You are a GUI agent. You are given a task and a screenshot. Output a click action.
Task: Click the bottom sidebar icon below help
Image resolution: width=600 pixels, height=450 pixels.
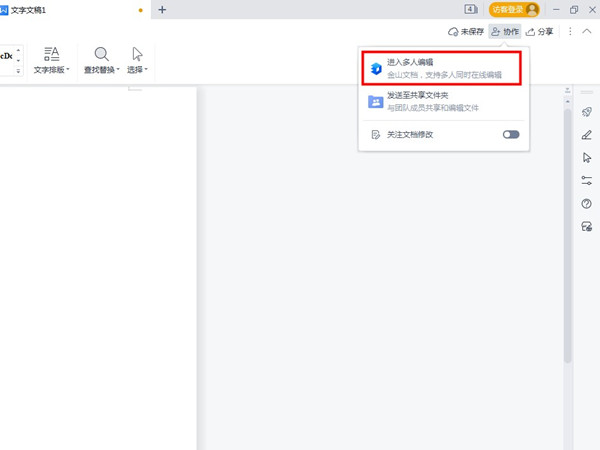click(587, 227)
